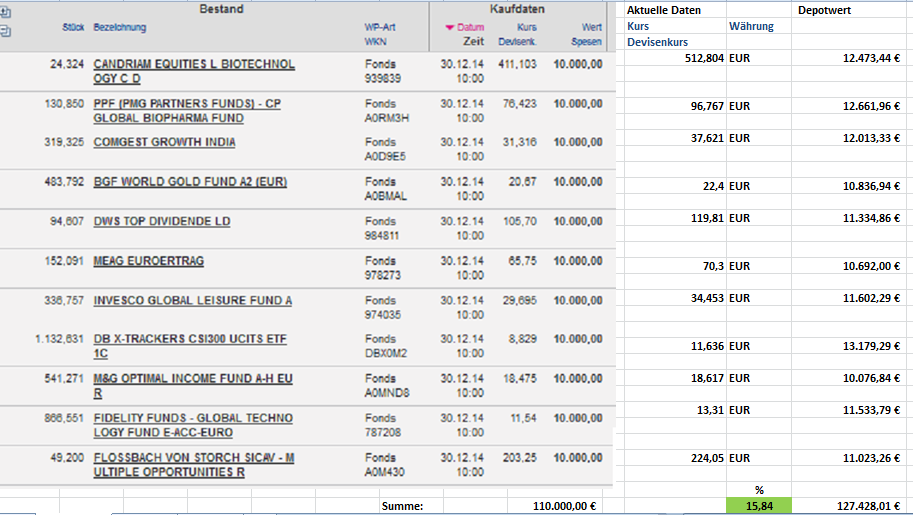Click WKN 939839 in Candriam row
Image resolution: width=913 pixels, height=515 pixels.
382,79
